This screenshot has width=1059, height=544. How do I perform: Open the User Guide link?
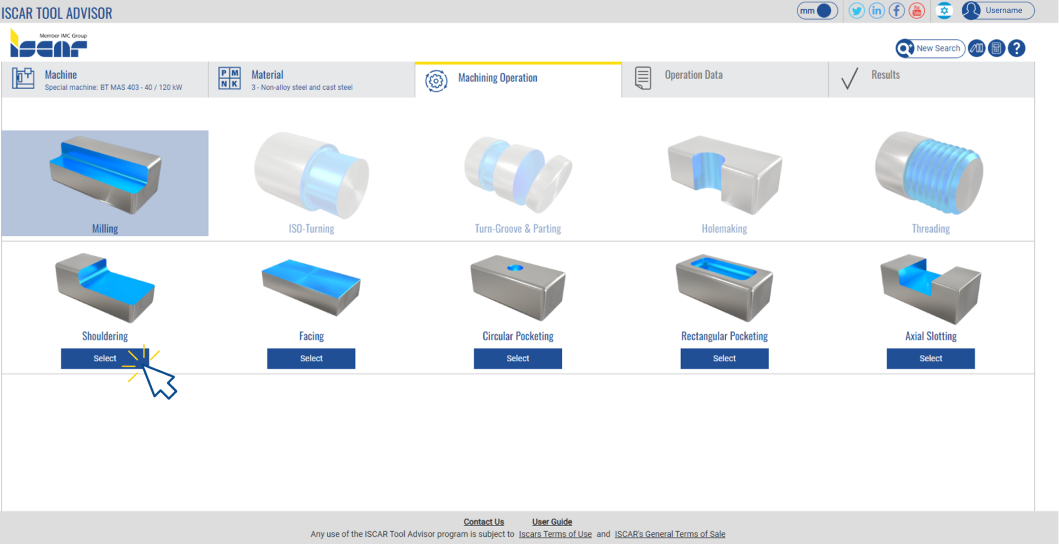[552, 522]
